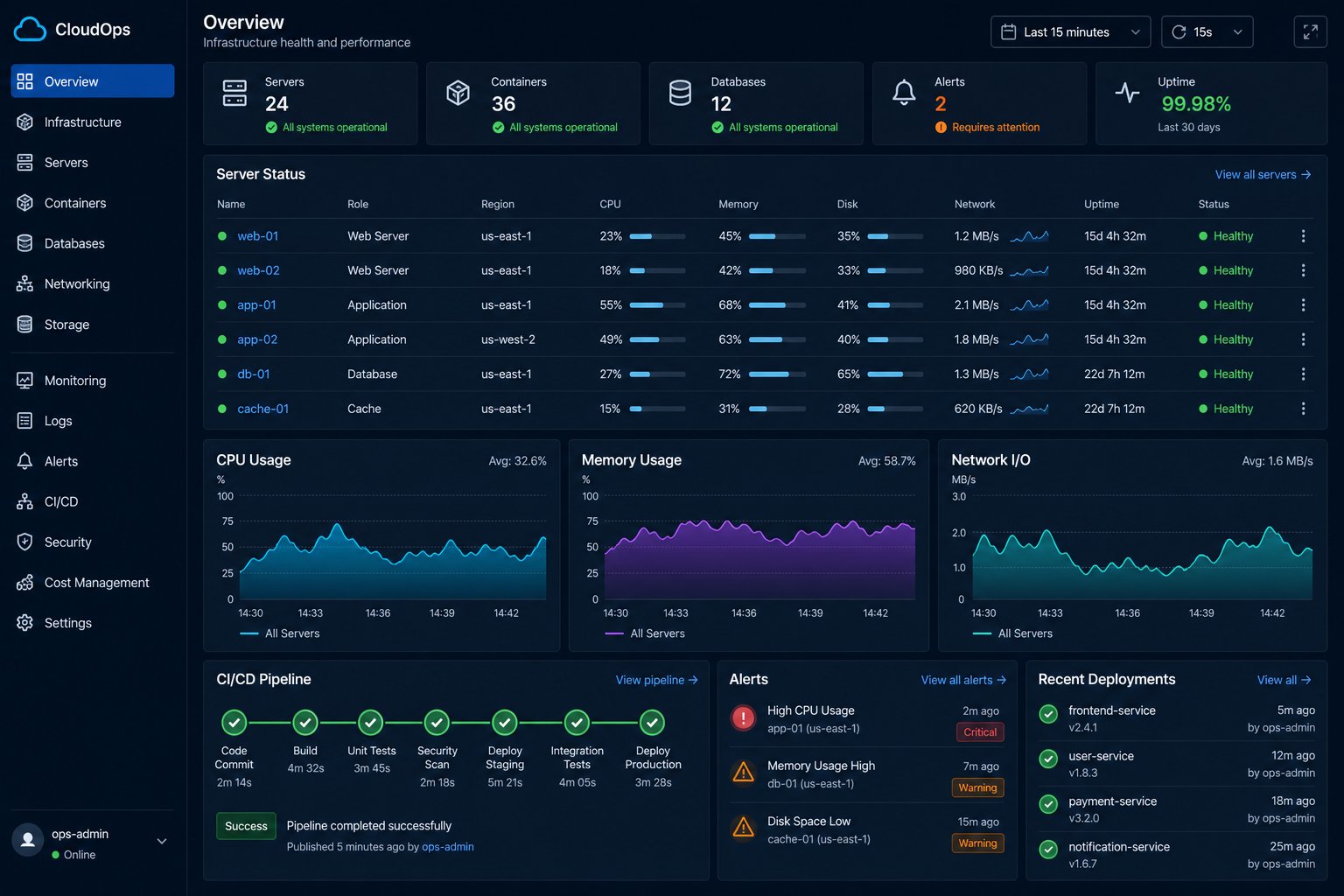Viewport: 1344px width, 896px height.
Task: Open the web-01 server link
Action: pyautogui.click(x=257, y=236)
